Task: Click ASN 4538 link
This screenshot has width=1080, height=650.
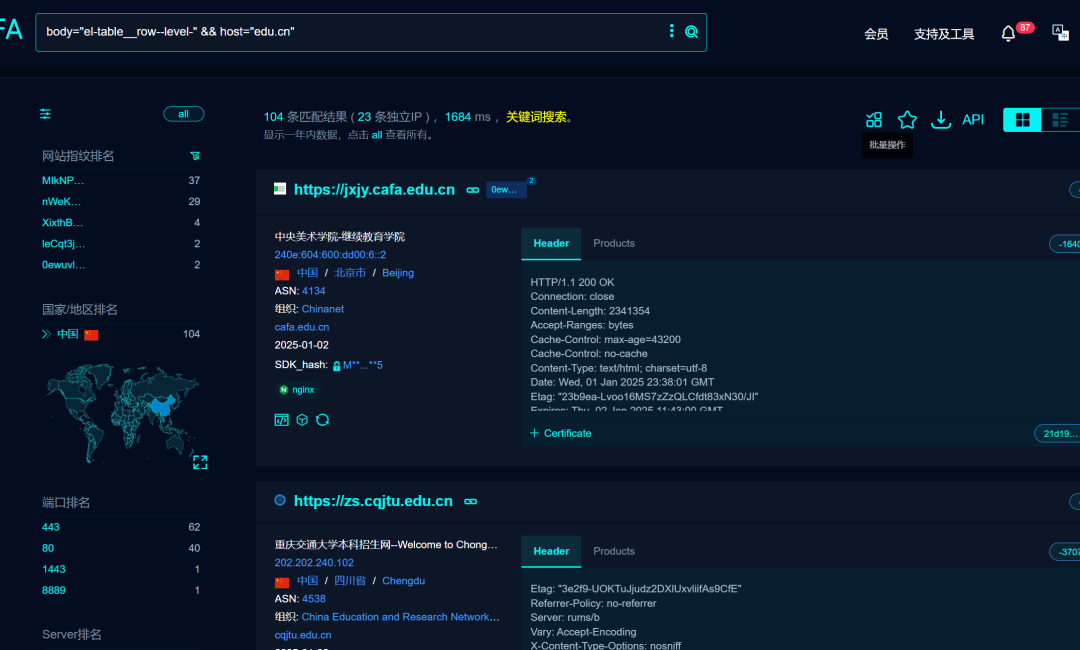Action: pyautogui.click(x=313, y=599)
